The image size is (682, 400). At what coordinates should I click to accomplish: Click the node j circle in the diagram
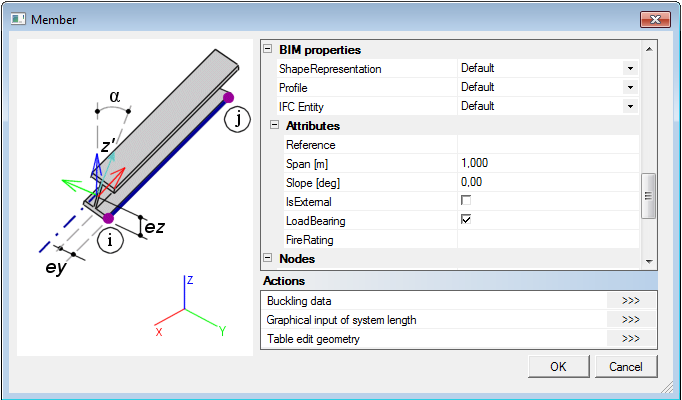point(236,120)
